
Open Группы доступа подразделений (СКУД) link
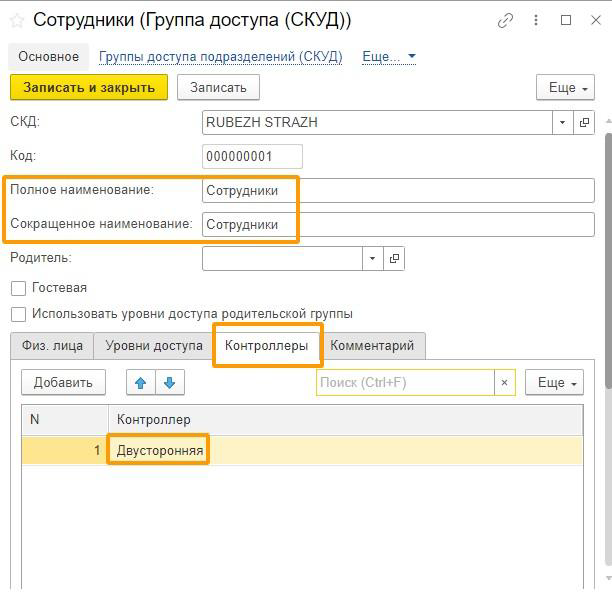click(220, 57)
